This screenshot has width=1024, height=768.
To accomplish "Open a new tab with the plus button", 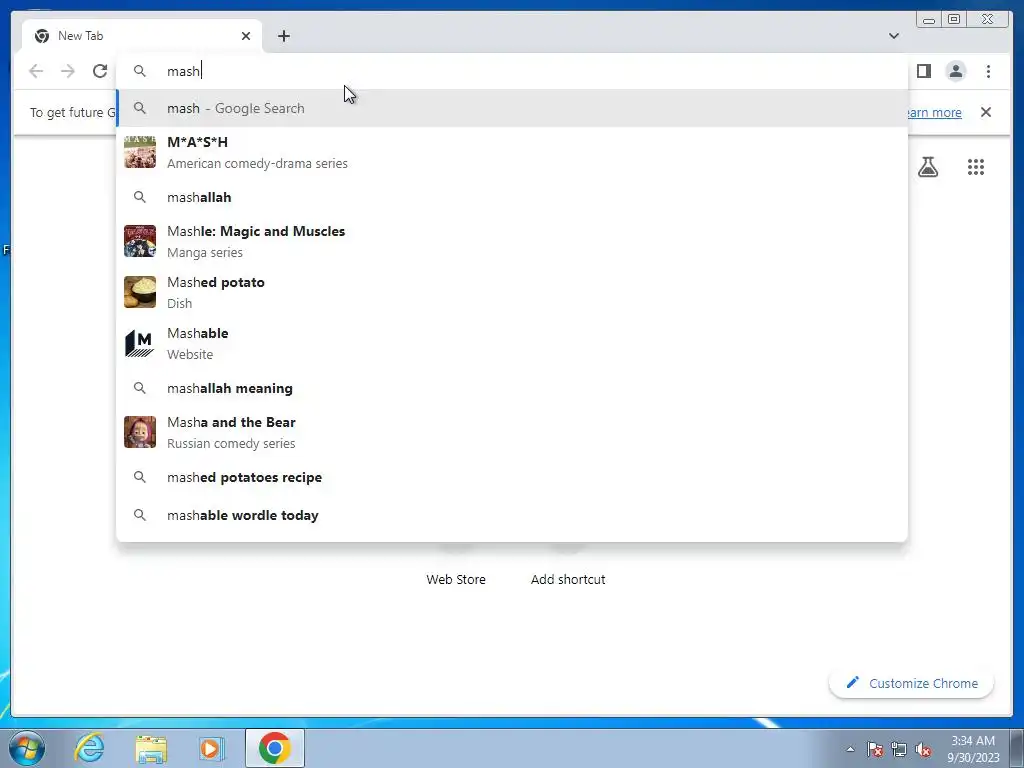I will click(x=283, y=36).
